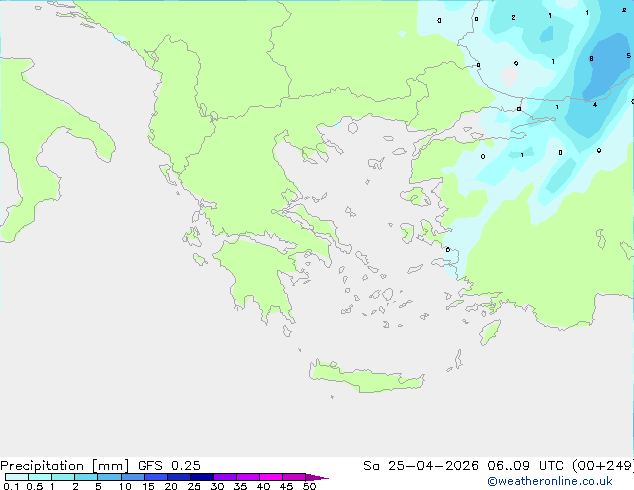Select the 30–35 mm purple swatch
Viewport: 634px width, 490px height.
coord(225,477)
